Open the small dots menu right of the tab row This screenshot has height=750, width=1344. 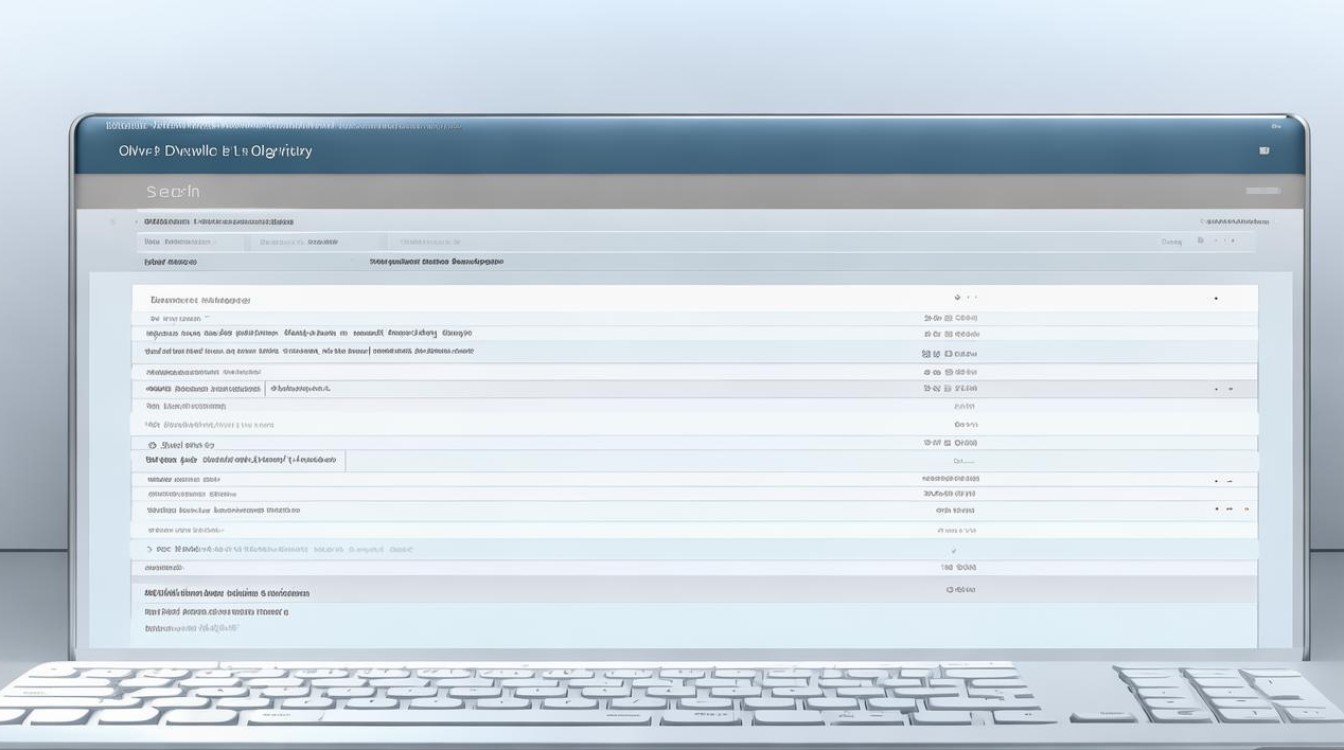[1224, 241]
